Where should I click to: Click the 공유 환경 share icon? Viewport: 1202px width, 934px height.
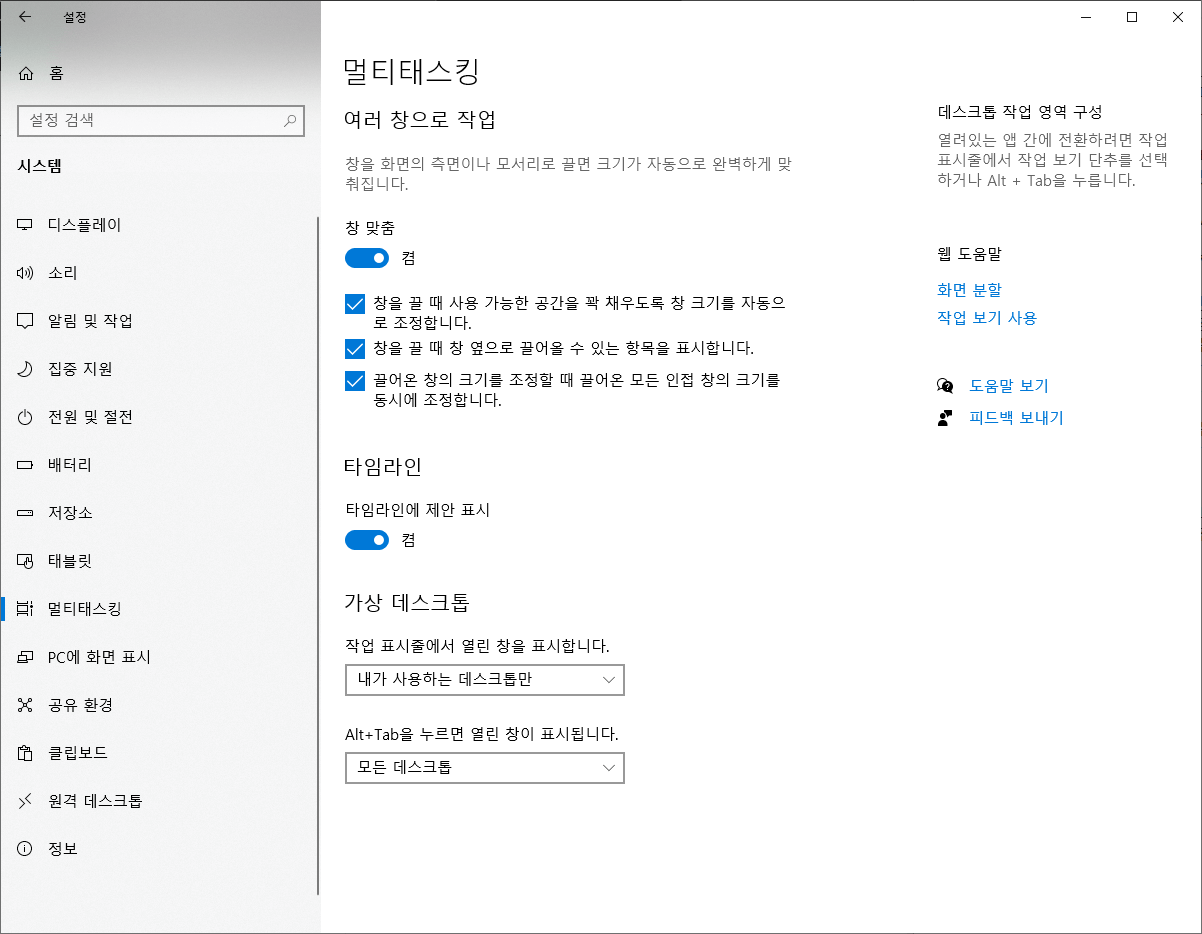click(26, 705)
